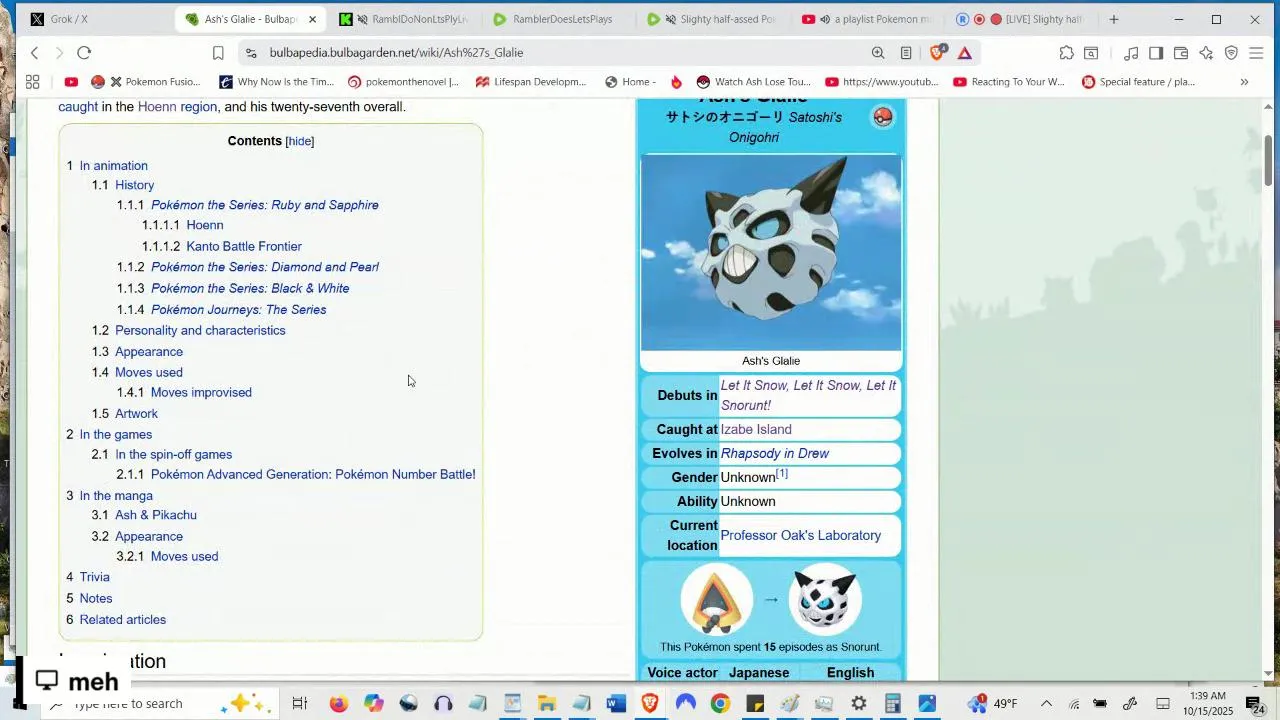
Task: Jump to 1.1.1.2 Kanto Battle Frontier section
Action: (x=244, y=246)
